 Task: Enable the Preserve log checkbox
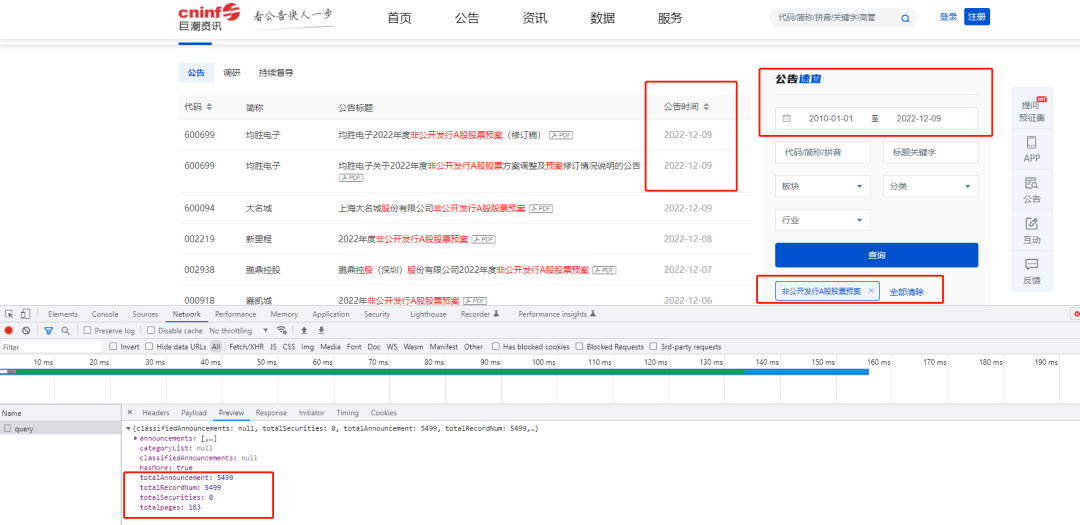88,330
